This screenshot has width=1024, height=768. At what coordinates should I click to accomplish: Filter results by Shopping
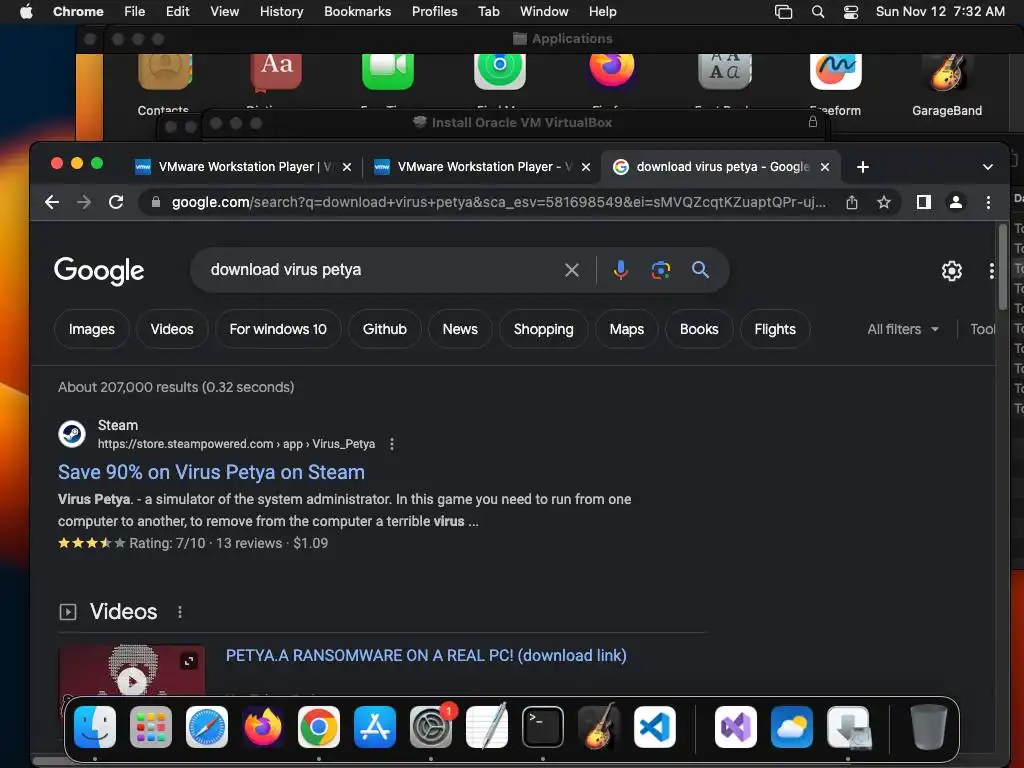coord(543,329)
